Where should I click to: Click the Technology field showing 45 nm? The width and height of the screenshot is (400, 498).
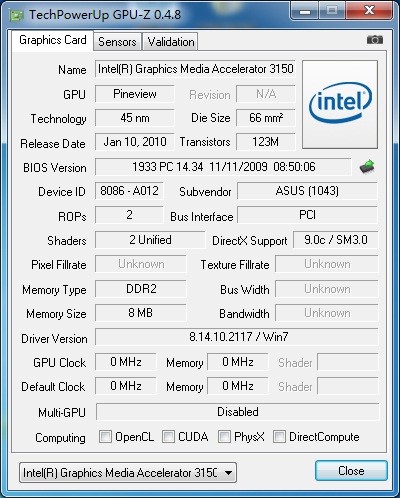[135, 118]
